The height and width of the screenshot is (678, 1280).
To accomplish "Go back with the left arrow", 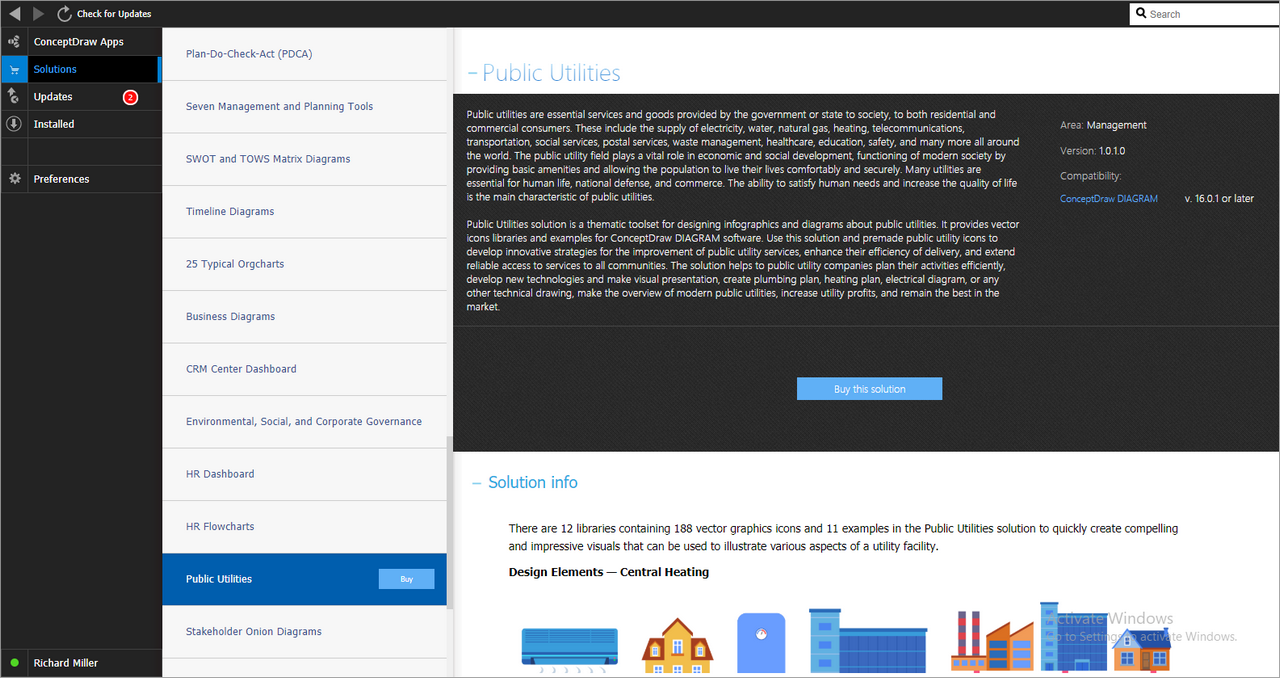I will [14, 14].
